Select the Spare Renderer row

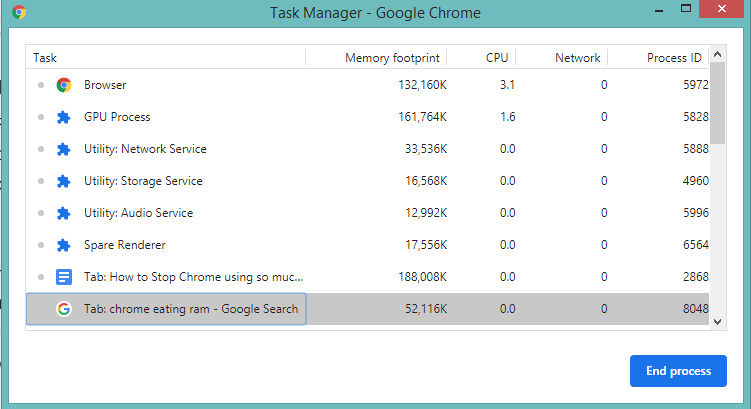tap(367, 245)
